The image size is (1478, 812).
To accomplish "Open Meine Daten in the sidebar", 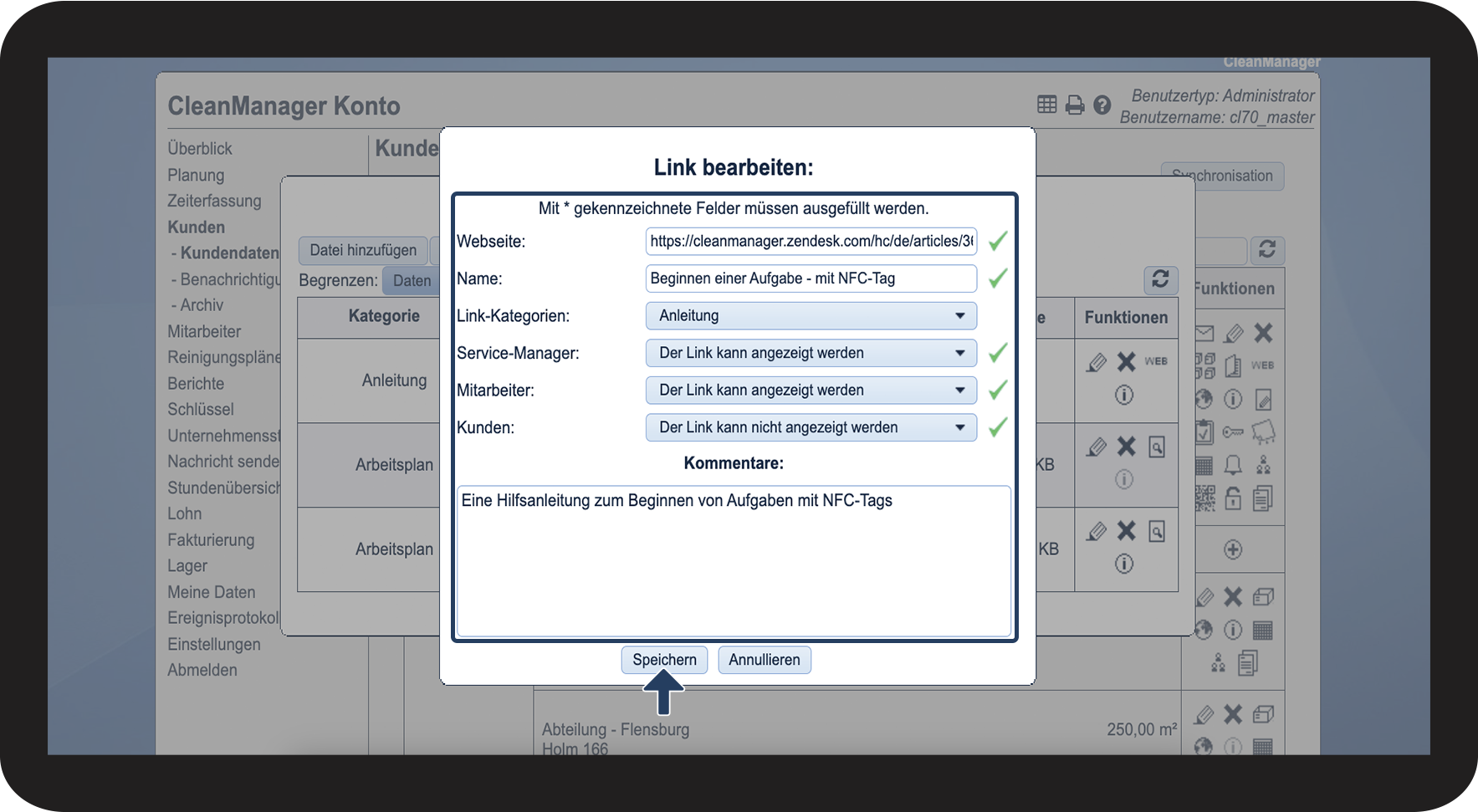I will [x=212, y=592].
